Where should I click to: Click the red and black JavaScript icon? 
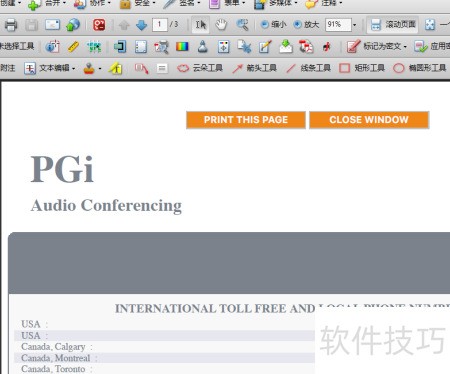327,47
